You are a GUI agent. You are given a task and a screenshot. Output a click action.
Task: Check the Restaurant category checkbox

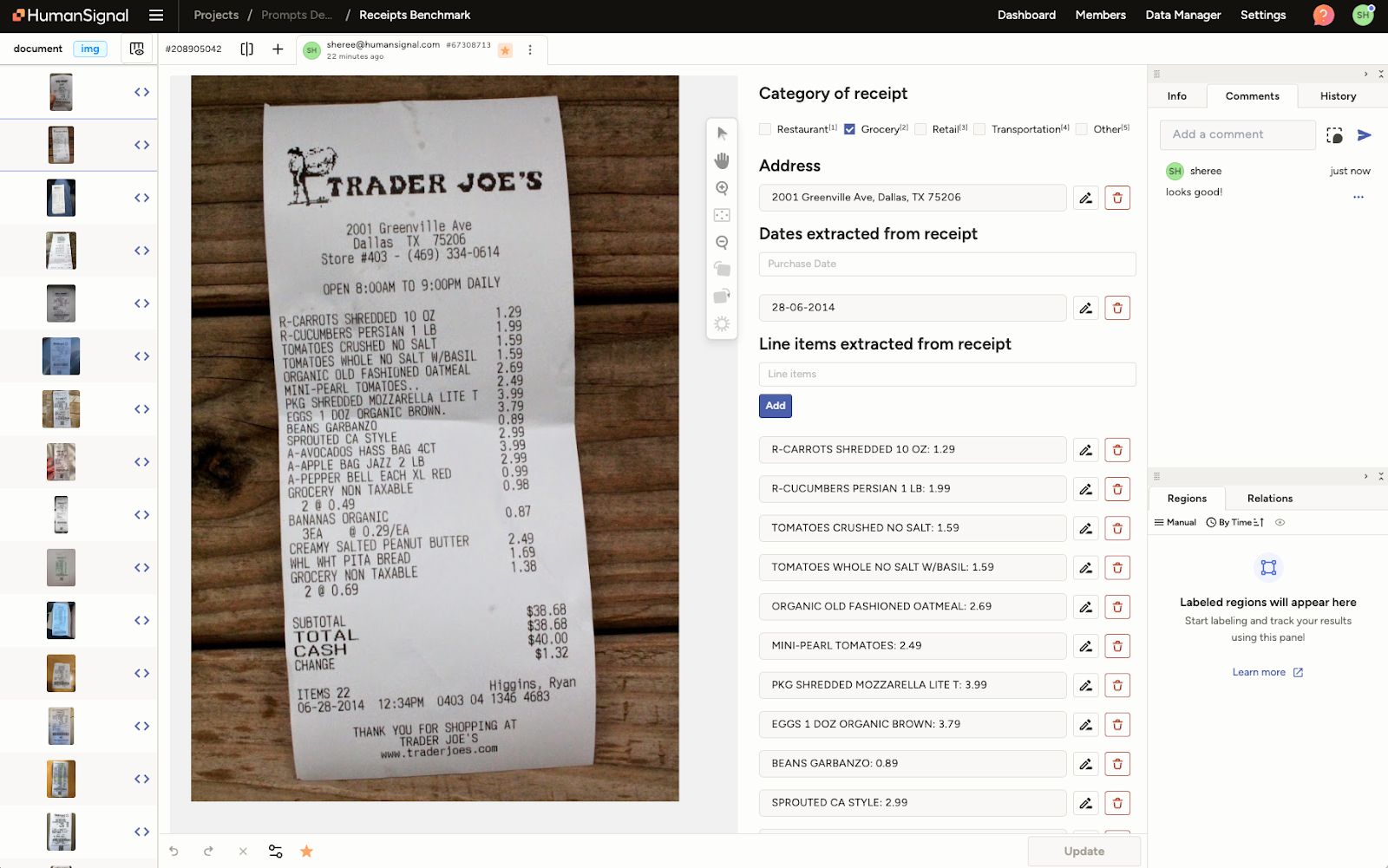765,129
